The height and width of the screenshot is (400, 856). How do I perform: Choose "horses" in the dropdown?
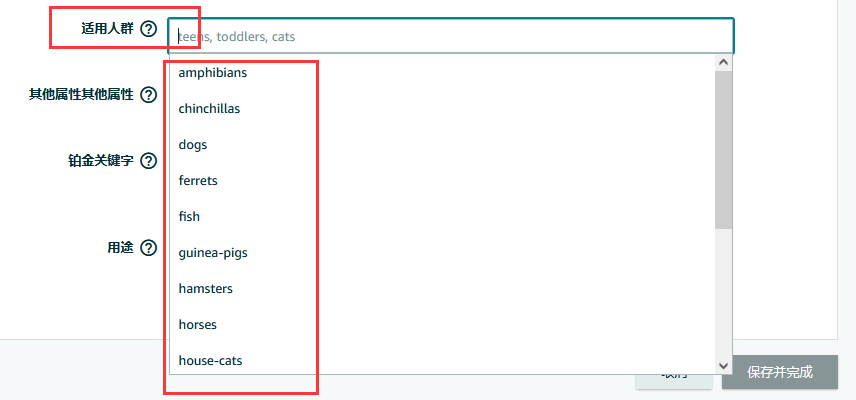click(198, 325)
